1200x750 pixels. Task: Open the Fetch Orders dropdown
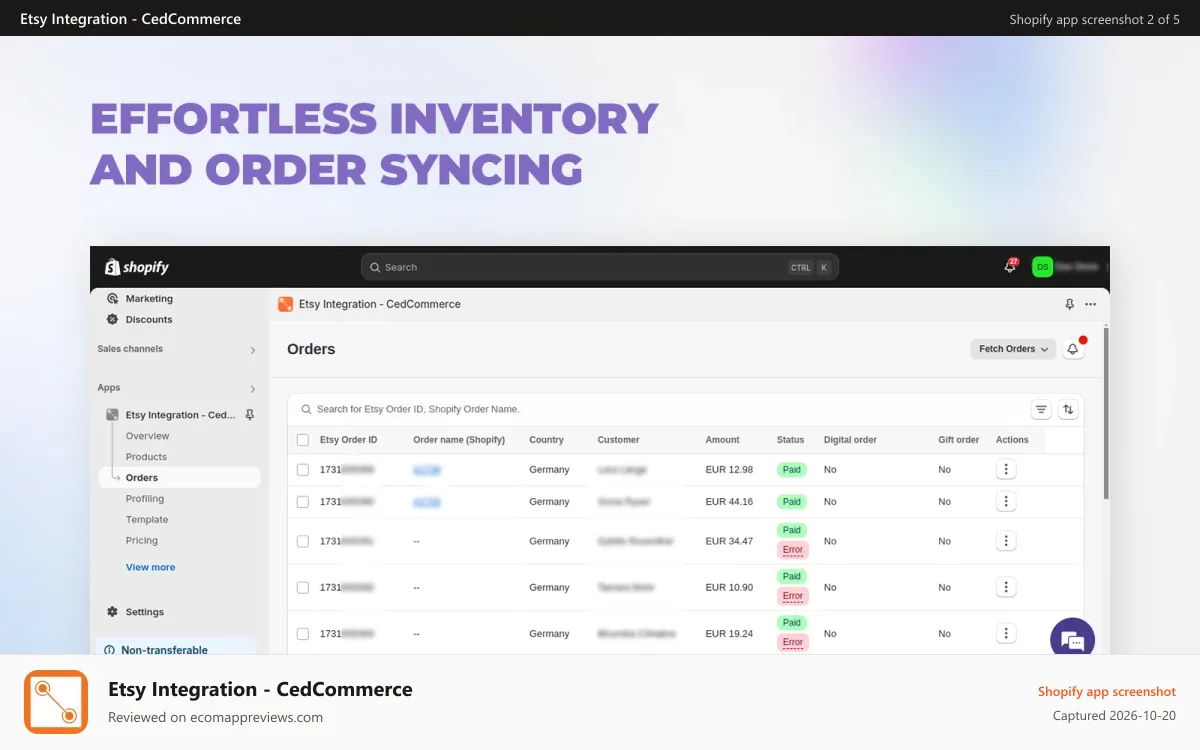coord(1013,349)
